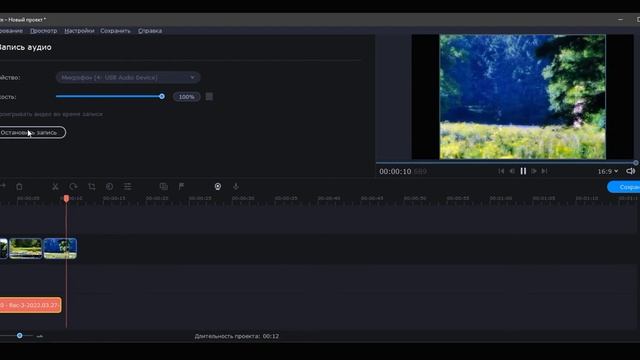Click the webcam record video icon
640x360 pixels.
point(218,187)
